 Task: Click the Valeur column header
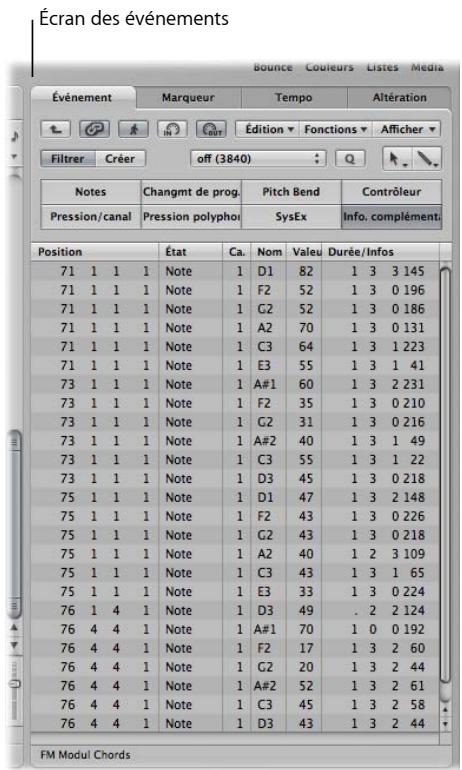pos(304,252)
